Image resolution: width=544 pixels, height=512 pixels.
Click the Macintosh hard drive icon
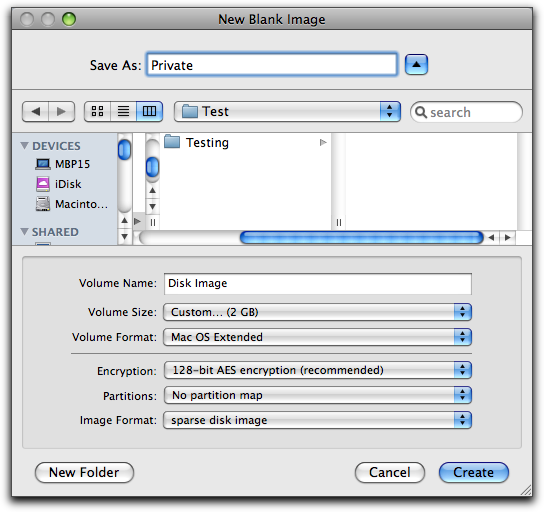click(x=43, y=204)
